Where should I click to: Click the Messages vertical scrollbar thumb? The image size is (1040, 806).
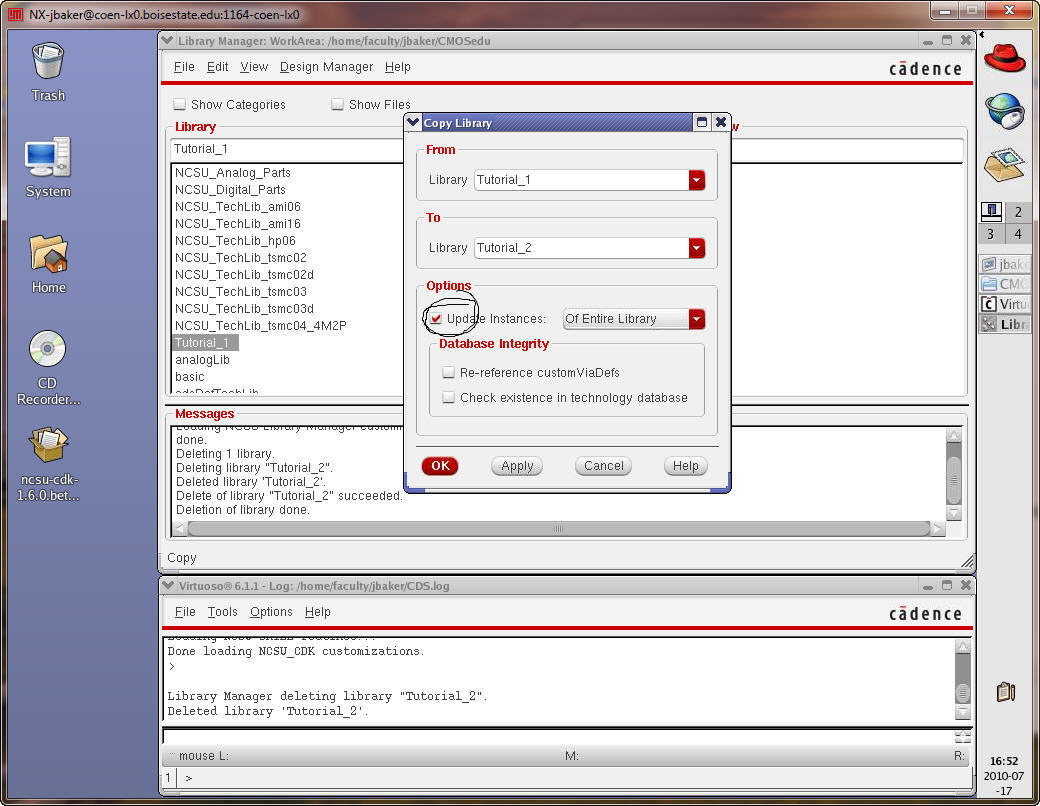(x=953, y=480)
